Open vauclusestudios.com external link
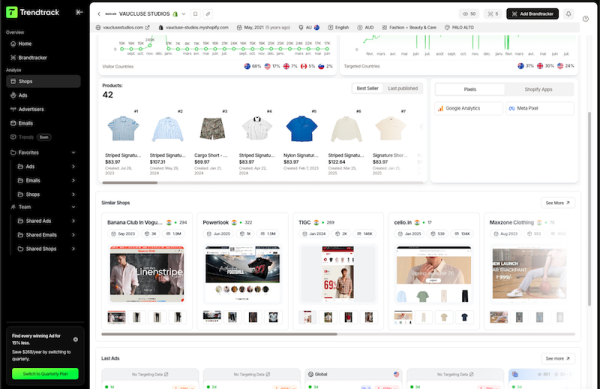This screenshot has height=389, width=600. click(x=122, y=28)
